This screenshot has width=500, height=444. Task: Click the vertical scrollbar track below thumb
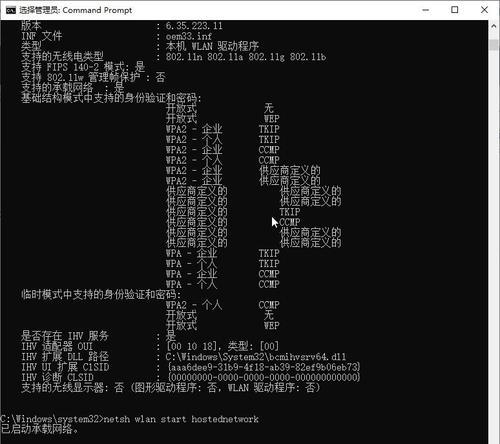pos(494,233)
